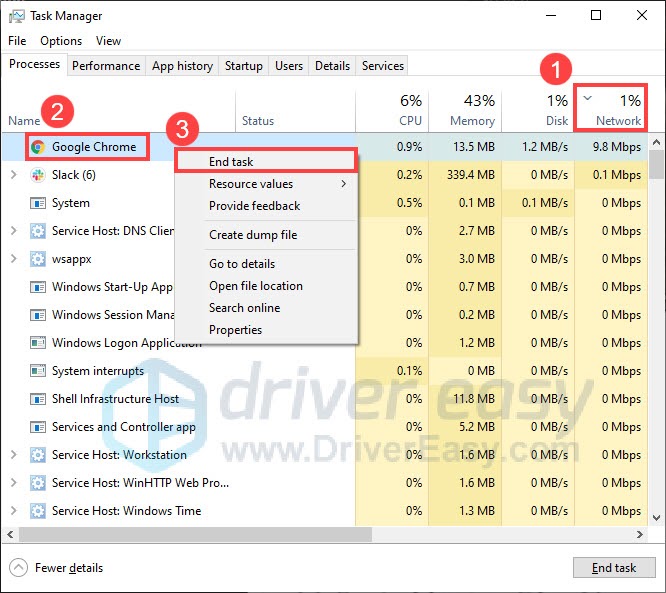Click Chrome network value 9.8 Mbps

pos(617,147)
